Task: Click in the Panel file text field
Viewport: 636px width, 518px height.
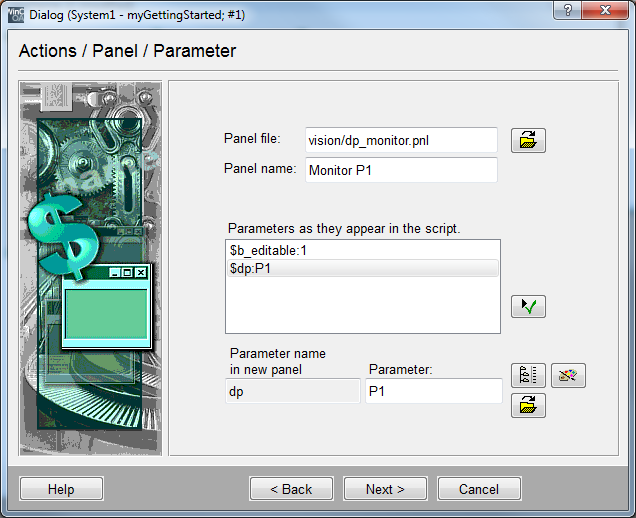Action: 400,140
